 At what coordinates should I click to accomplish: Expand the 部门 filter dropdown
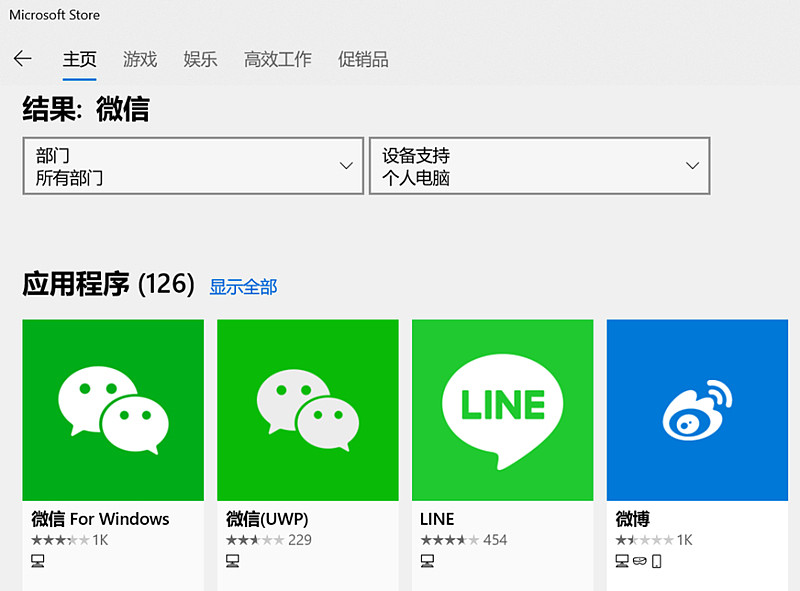[193, 165]
